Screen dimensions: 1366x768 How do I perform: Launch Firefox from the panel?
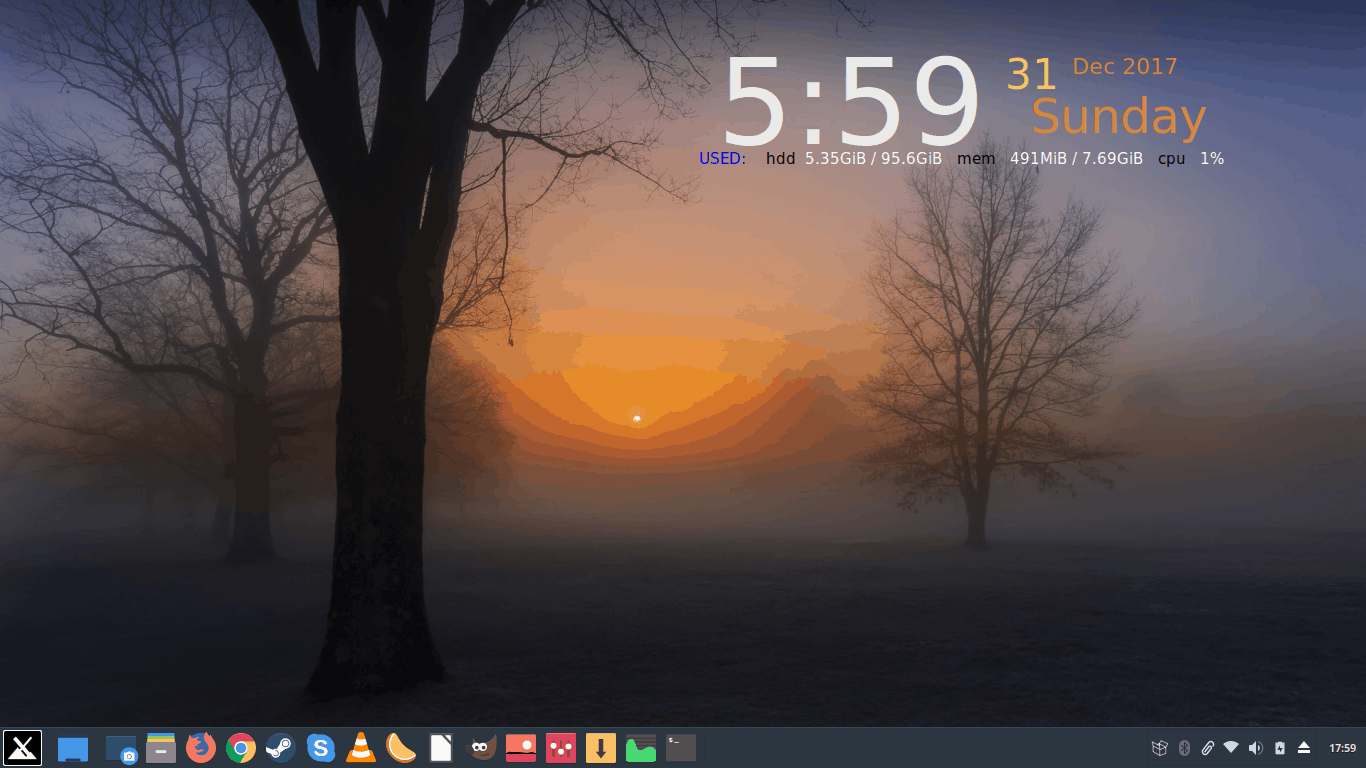click(x=201, y=747)
